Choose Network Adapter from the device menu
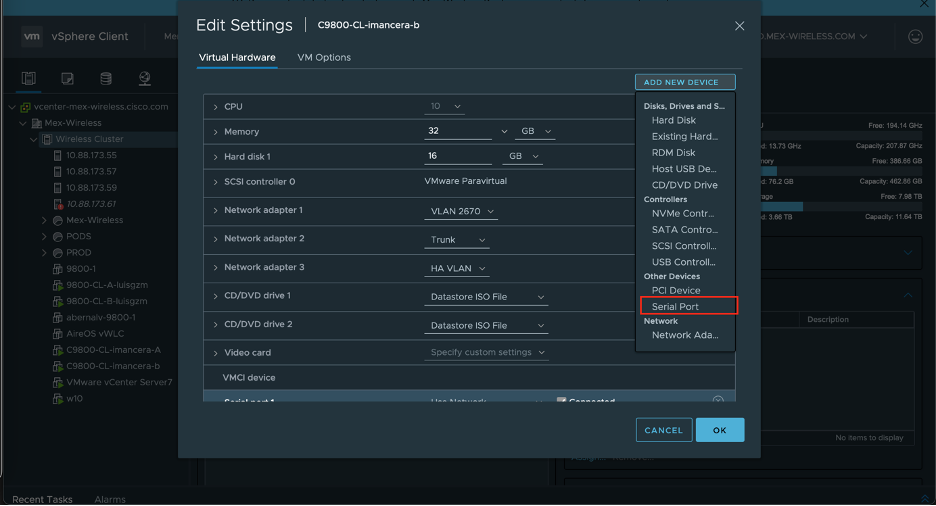The height and width of the screenshot is (506, 936). [685, 335]
